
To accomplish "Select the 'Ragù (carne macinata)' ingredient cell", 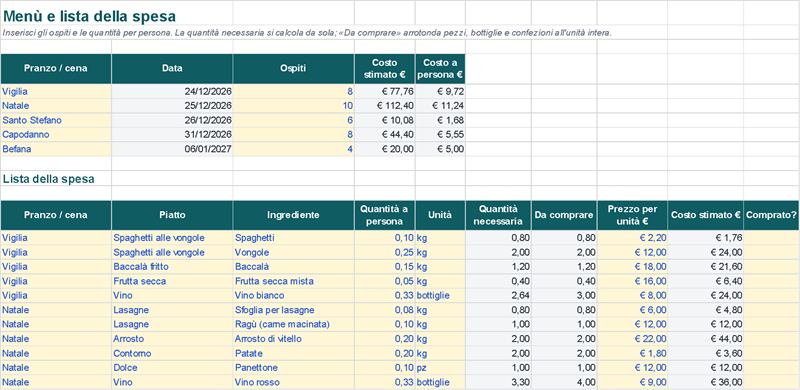I will coord(293,324).
